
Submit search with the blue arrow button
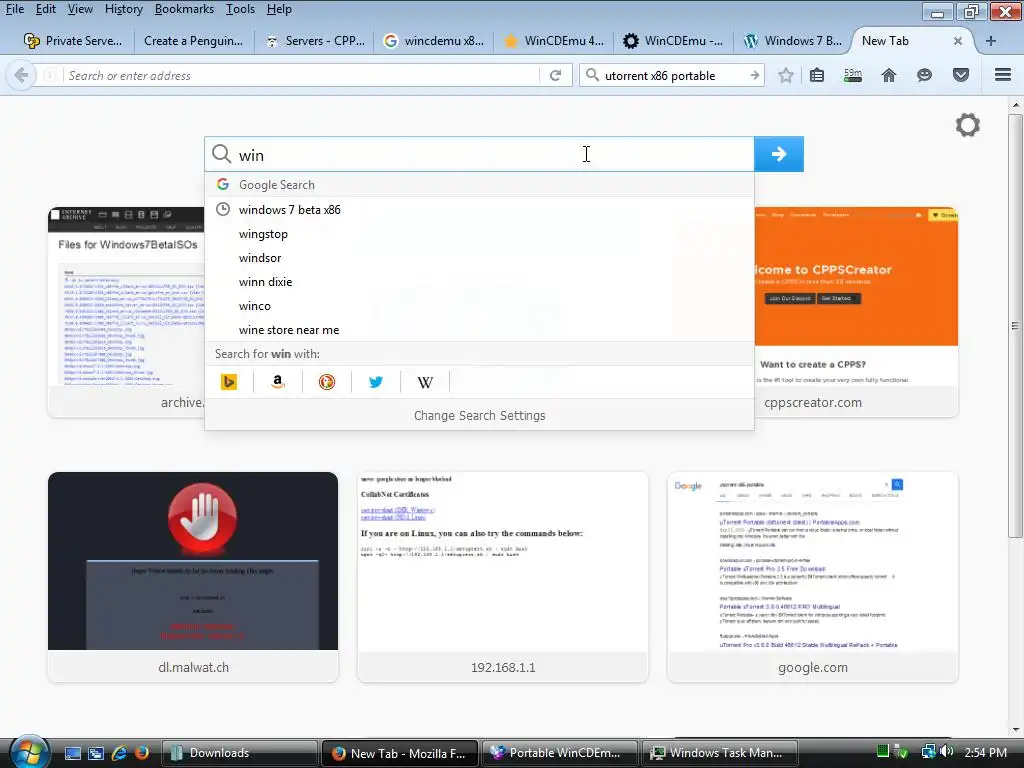pos(778,154)
